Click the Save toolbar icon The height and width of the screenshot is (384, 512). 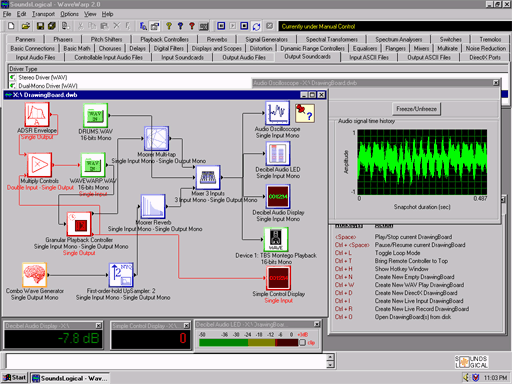40,26
